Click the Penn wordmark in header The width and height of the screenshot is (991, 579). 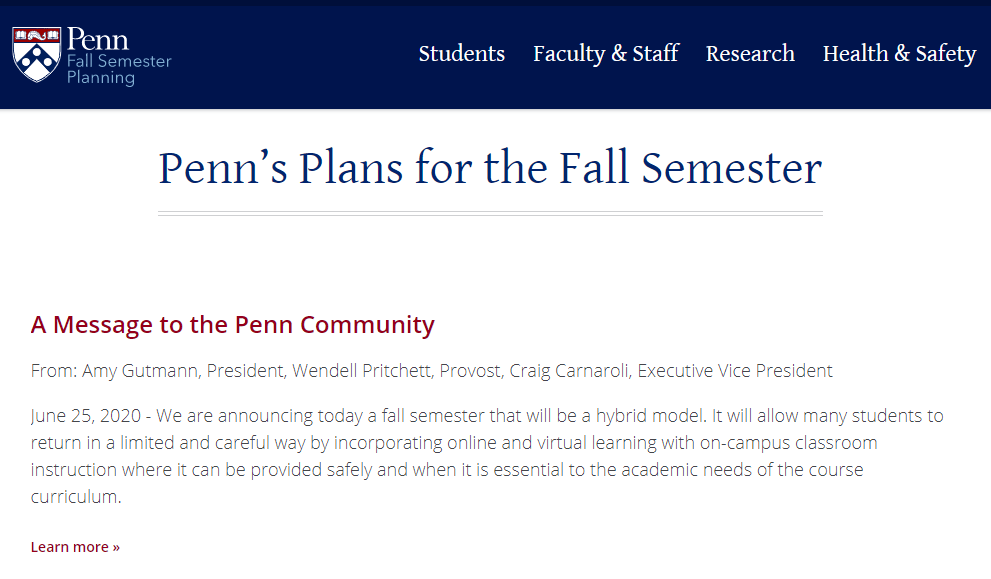tap(98, 39)
